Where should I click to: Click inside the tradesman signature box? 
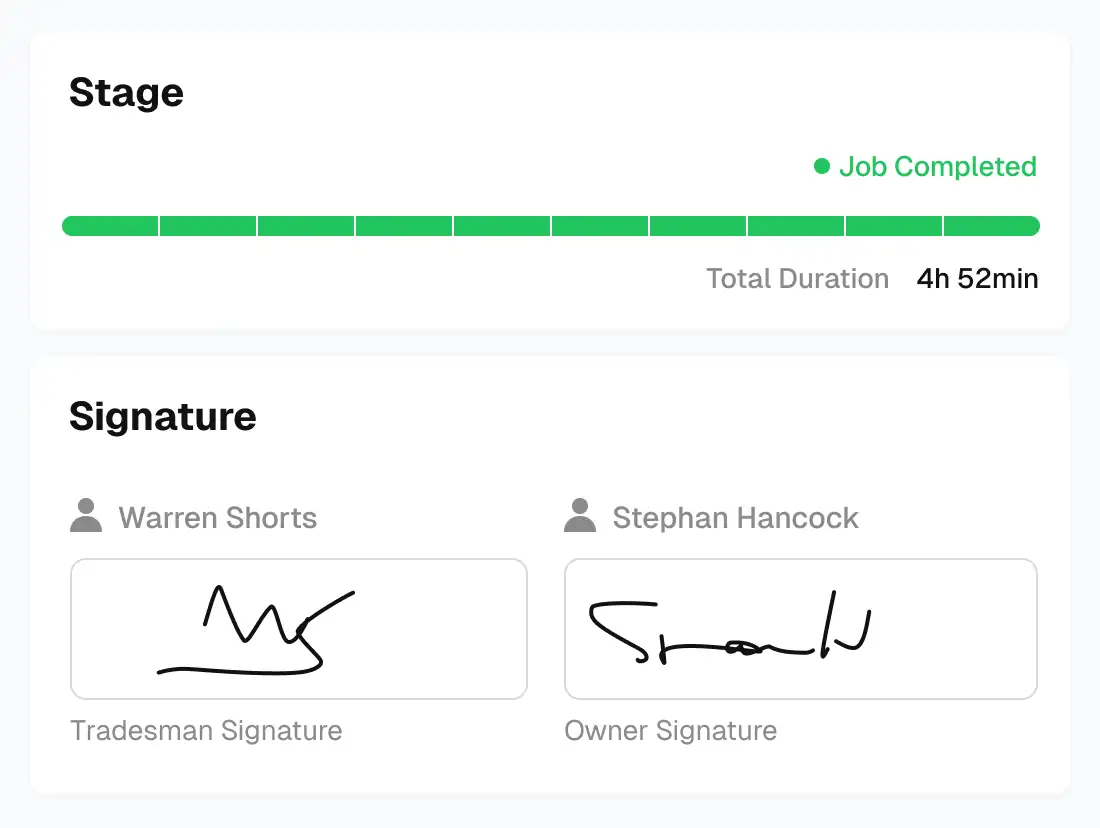298,628
